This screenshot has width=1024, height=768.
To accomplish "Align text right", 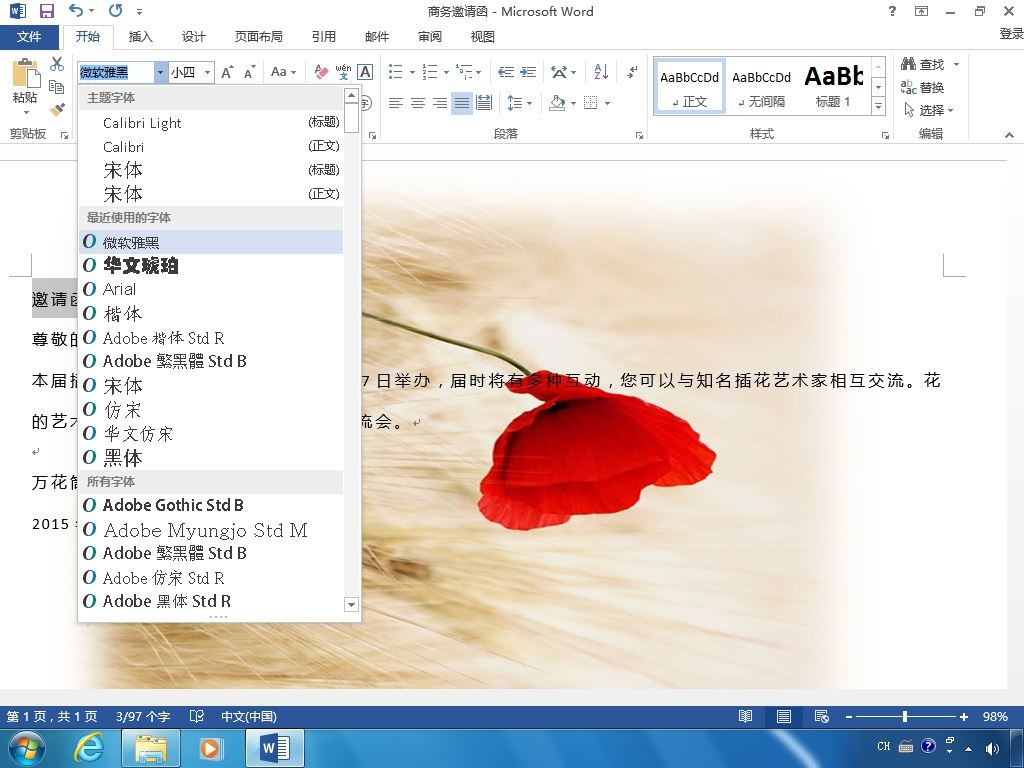I will coord(440,103).
